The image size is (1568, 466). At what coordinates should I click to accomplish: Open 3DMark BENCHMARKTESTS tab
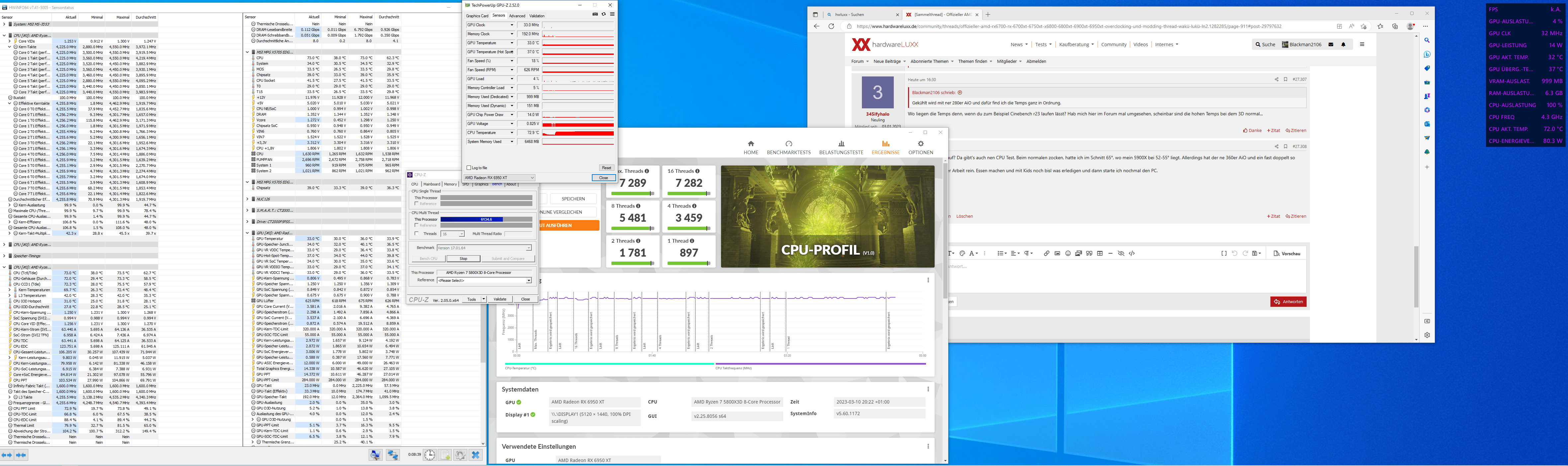pyautogui.click(x=789, y=148)
